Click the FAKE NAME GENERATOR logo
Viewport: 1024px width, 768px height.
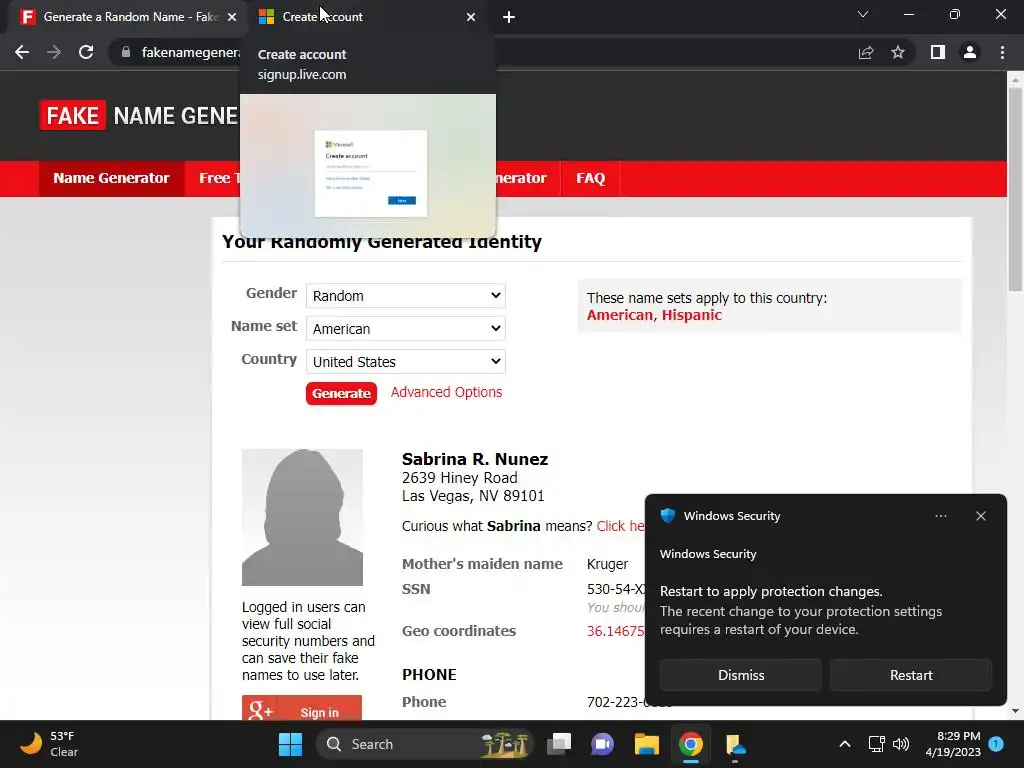[139, 116]
